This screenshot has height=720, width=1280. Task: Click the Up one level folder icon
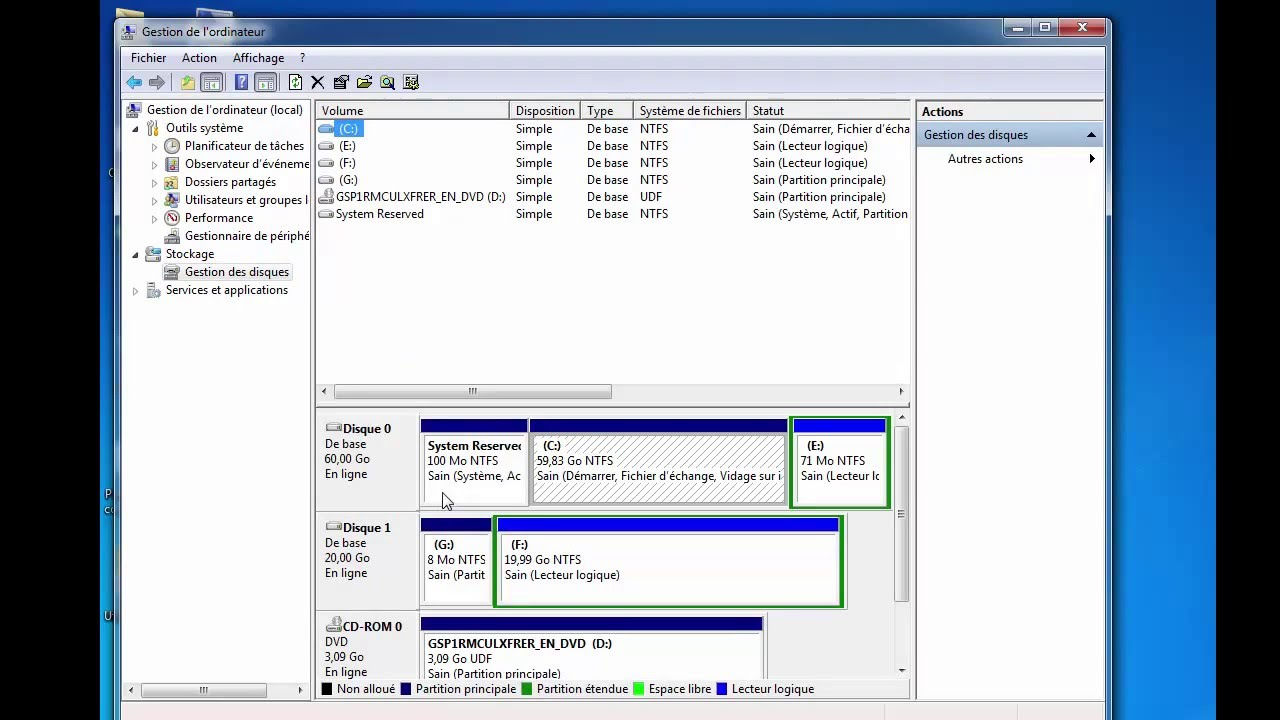pos(187,82)
